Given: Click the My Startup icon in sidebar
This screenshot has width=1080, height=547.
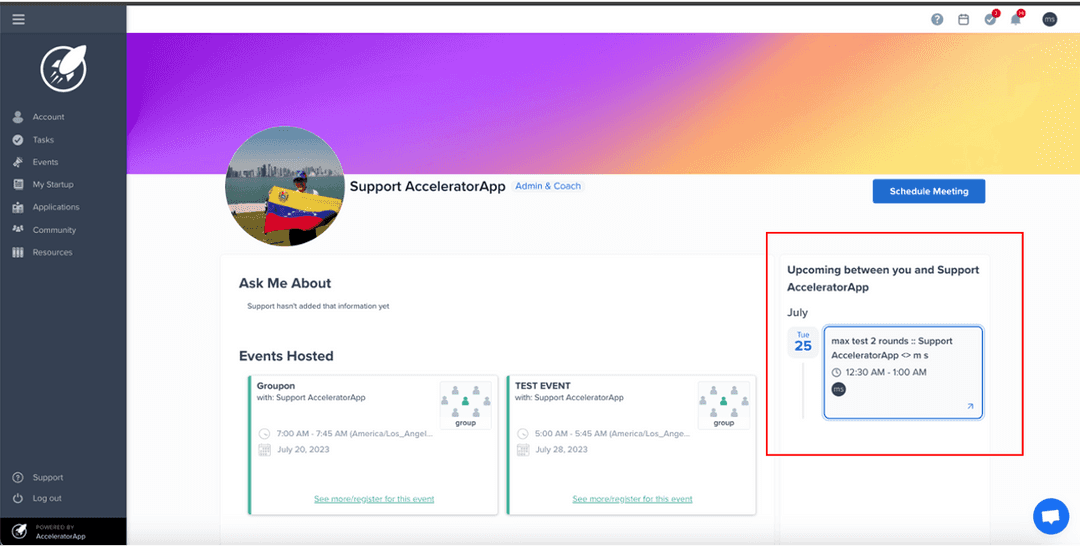Looking at the screenshot, I should tap(18, 185).
